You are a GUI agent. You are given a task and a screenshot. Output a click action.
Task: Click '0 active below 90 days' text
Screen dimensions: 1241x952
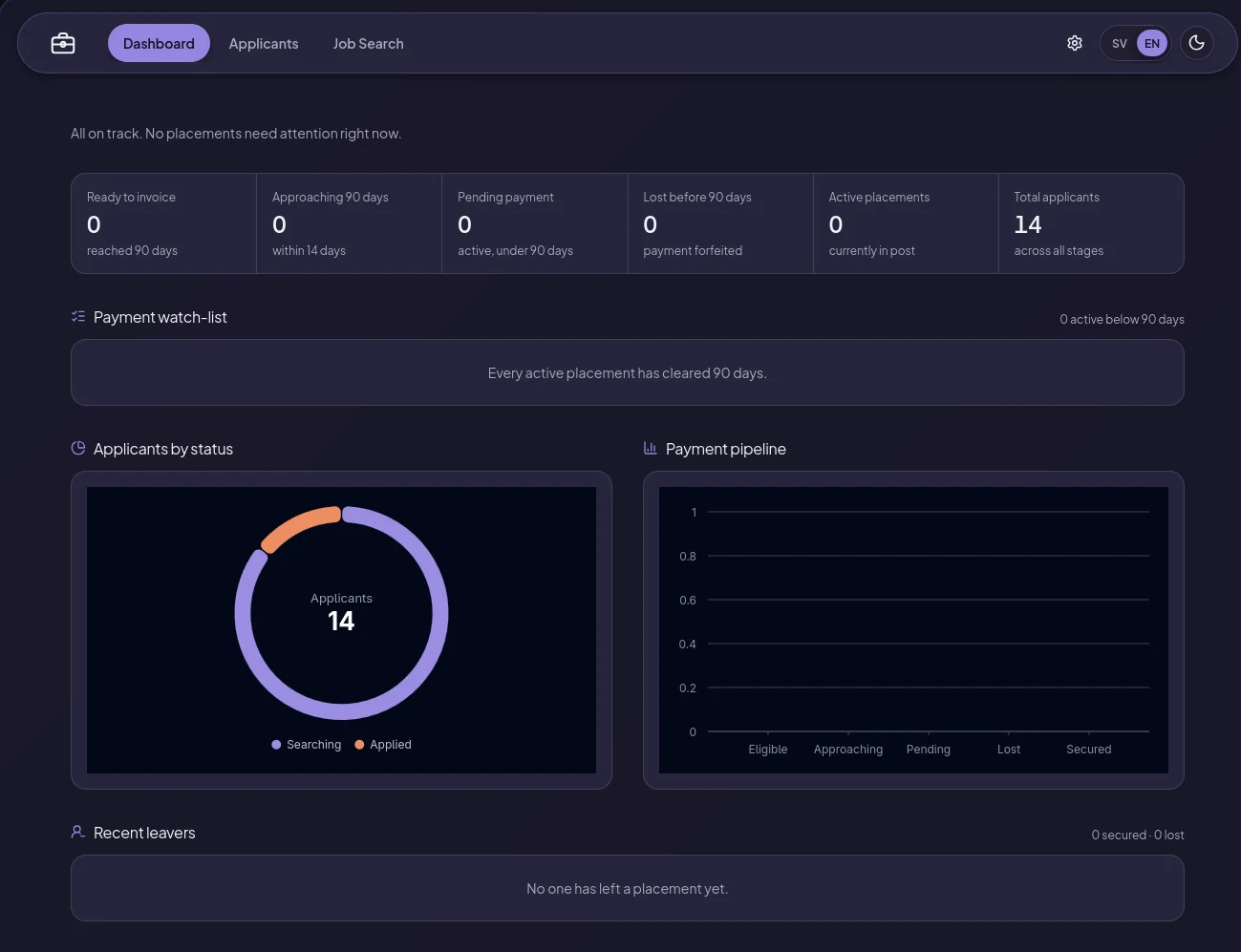pos(1122,319)
